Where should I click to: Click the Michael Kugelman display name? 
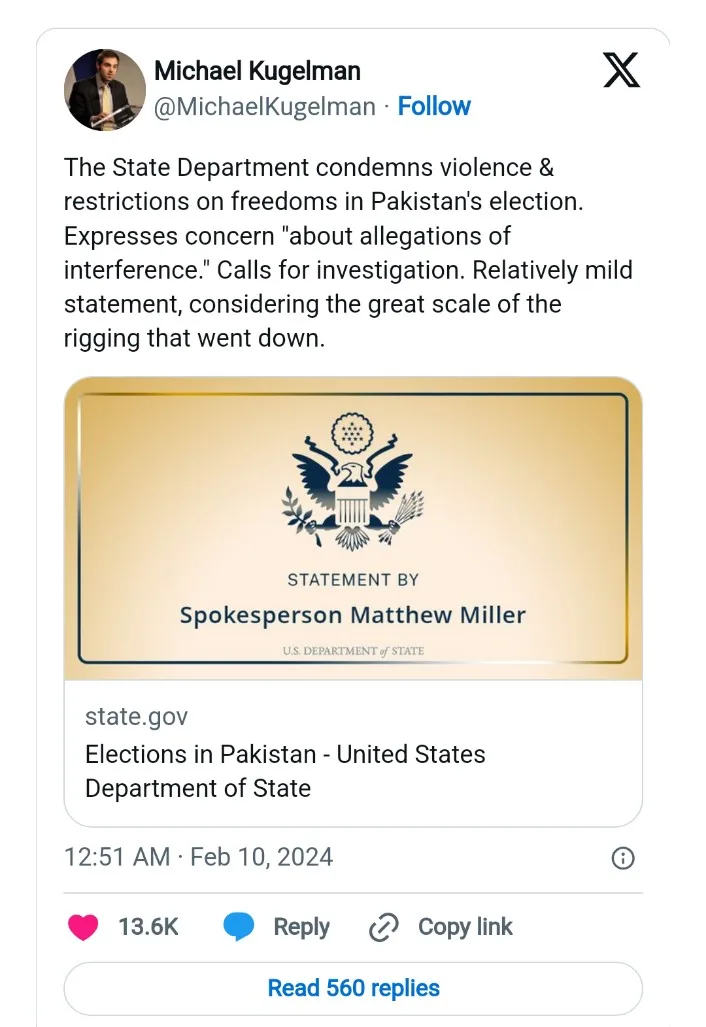[257, 71]
